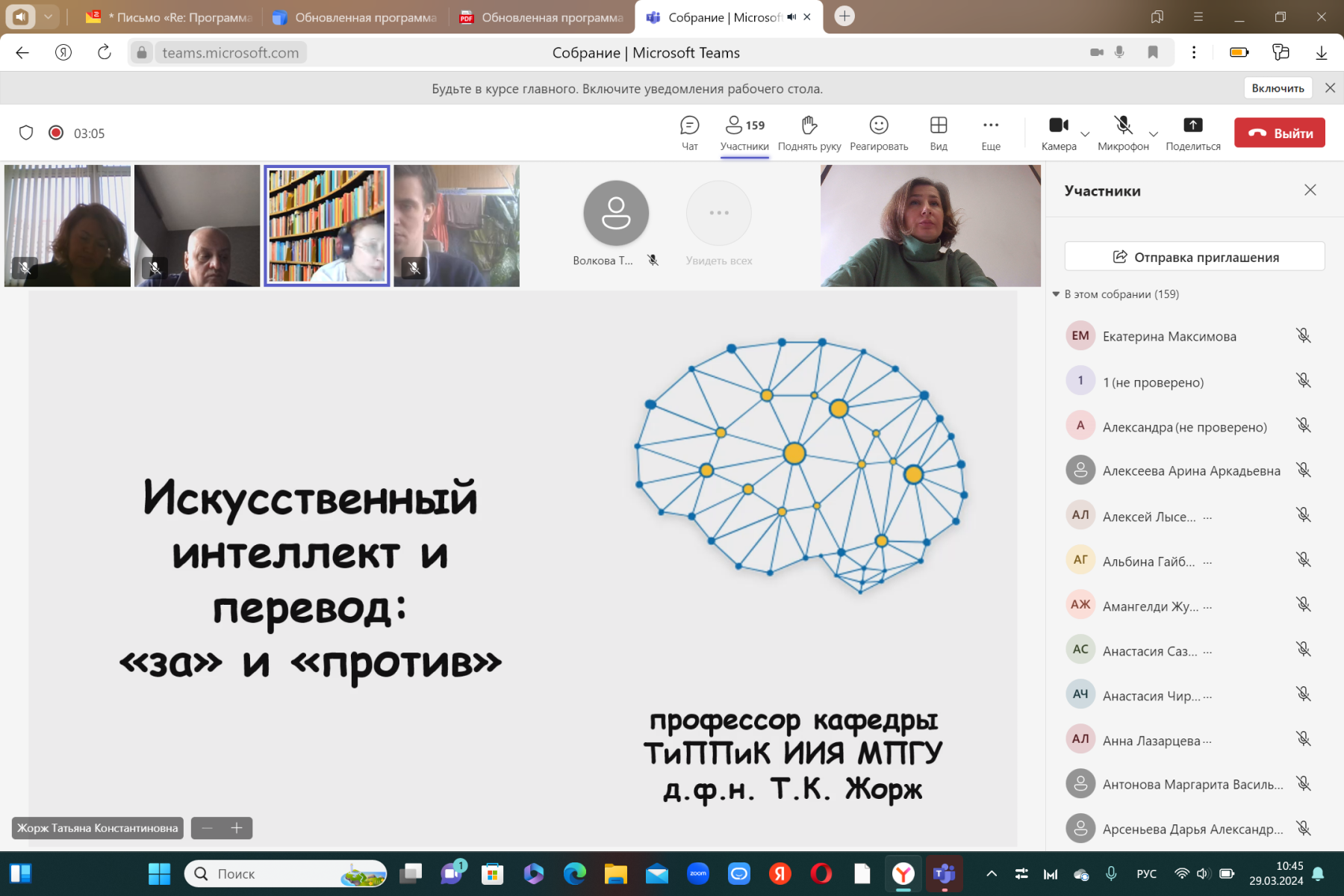The width and height of the screenshot is (1344, 896).
Task: Open Microsoft Teams app in taskbar
Action: pyautogui.click(x=945, y=874)
